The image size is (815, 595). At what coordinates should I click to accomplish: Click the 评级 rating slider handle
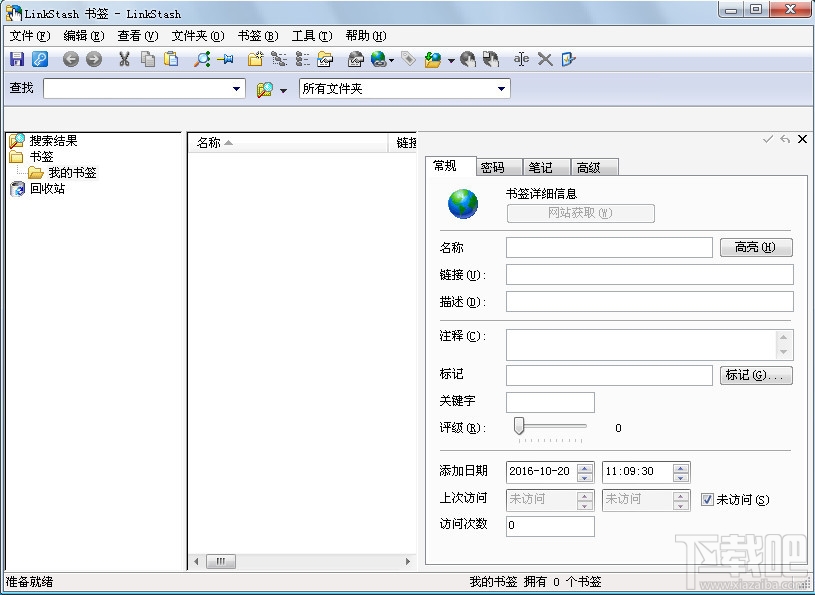[519, 426]
